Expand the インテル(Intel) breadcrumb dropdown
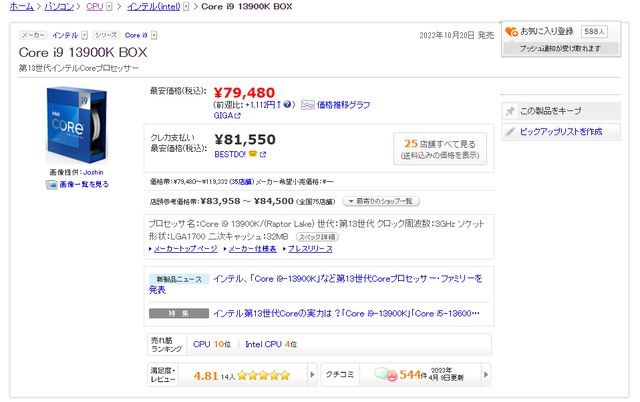 tap(186, 7)
